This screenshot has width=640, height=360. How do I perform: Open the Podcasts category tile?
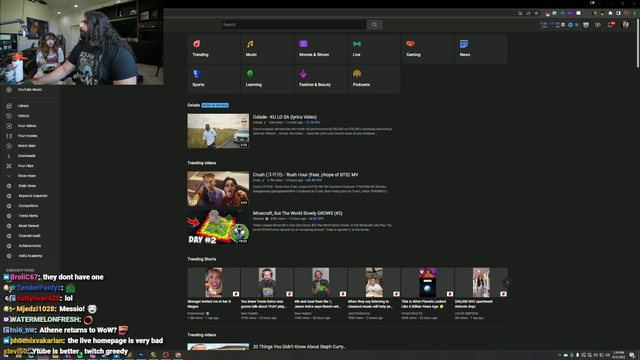pos(374,79)
